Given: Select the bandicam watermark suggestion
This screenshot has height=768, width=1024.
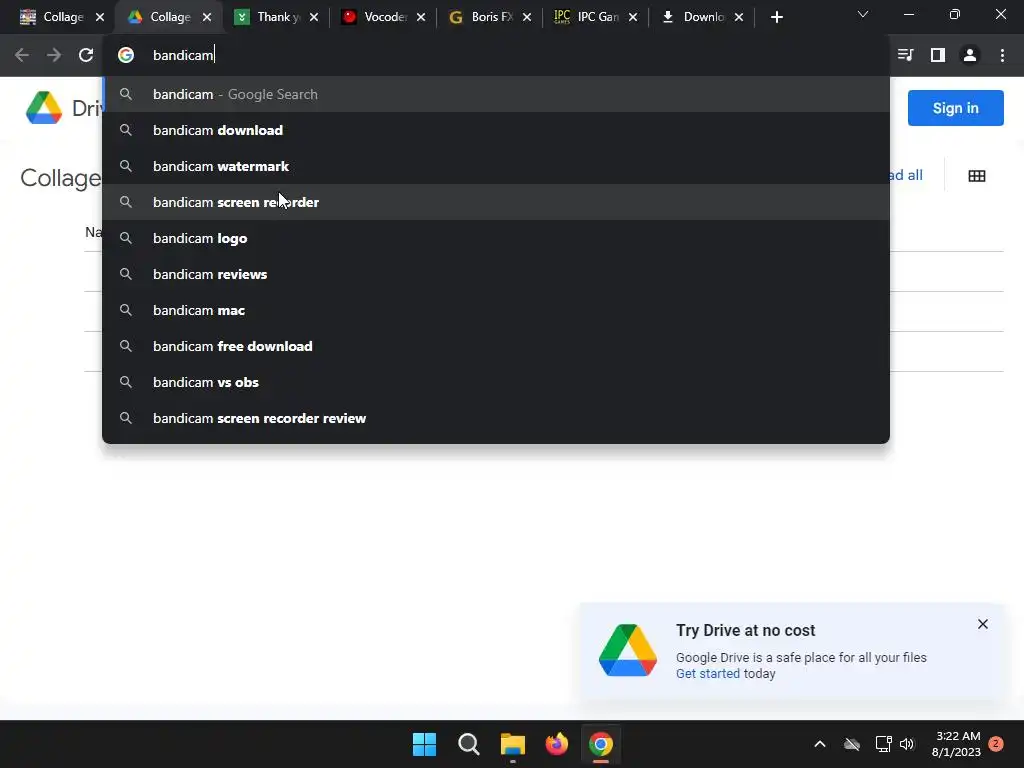Looking at the screenshot, I should 496,166.
